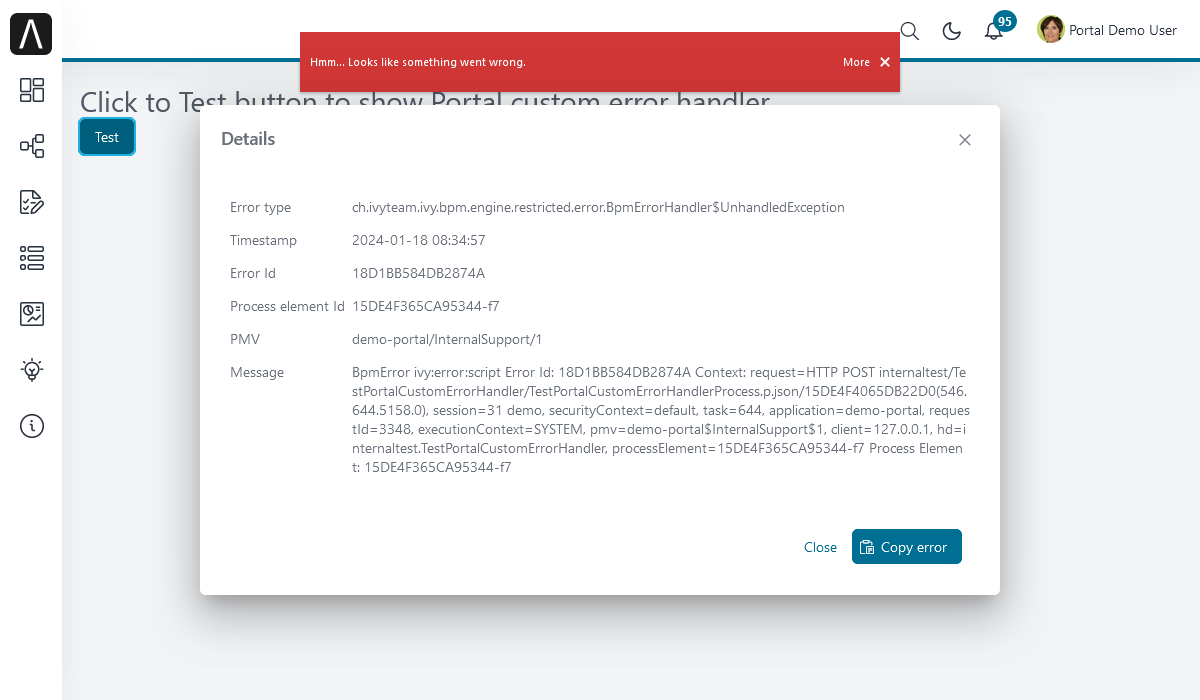Click the info circle icon in sidebar
The width and height of the screenshot is (1200, 700).
pos(32,426)
